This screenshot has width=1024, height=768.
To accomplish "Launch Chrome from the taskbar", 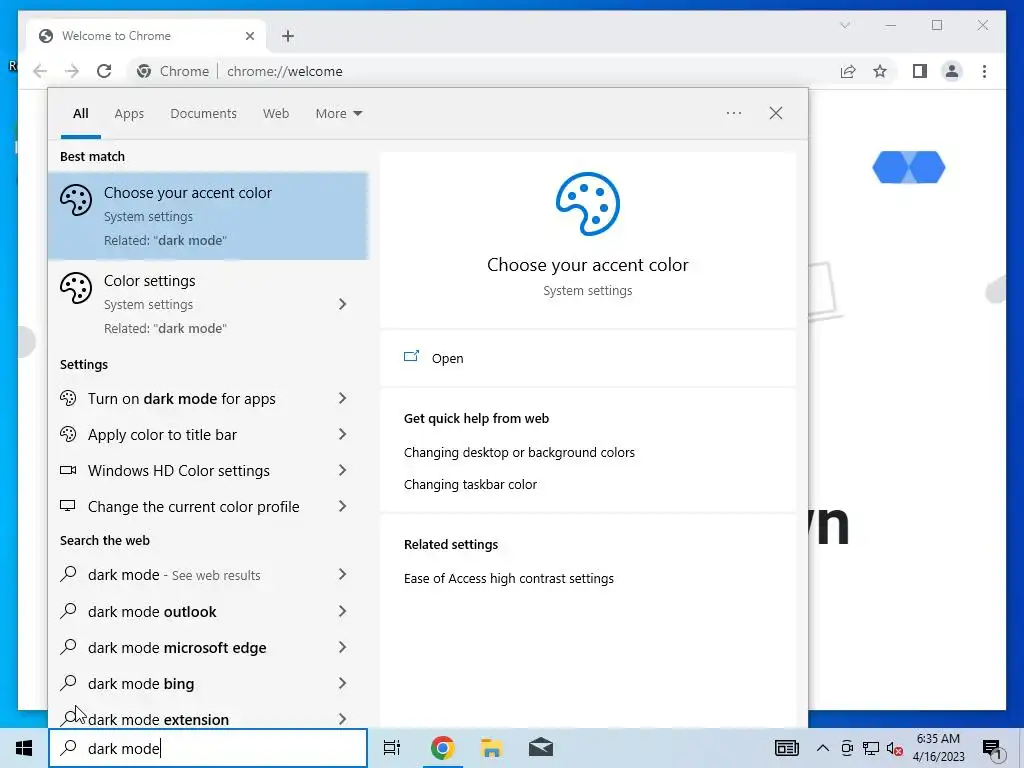I will tap(442, 748).
